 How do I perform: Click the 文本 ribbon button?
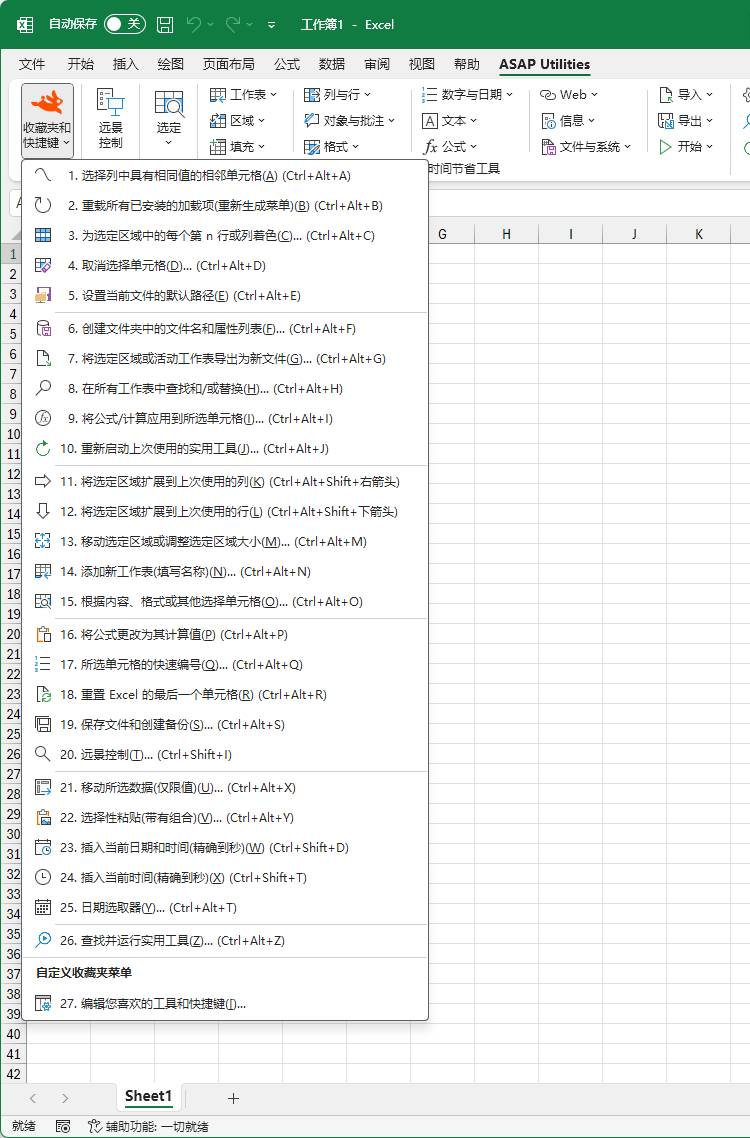coord(450,120)
